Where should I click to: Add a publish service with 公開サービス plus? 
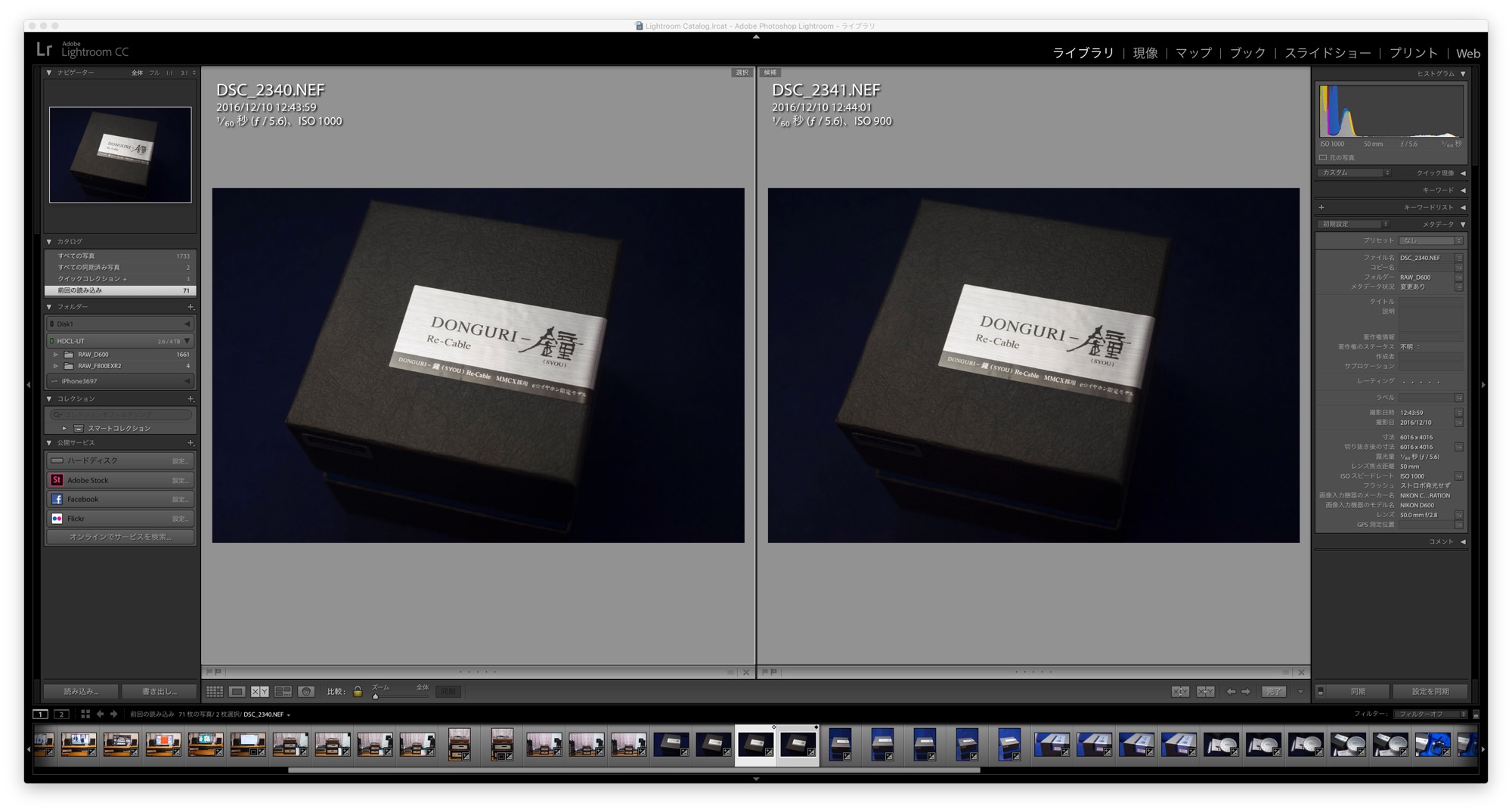(191, 442)
